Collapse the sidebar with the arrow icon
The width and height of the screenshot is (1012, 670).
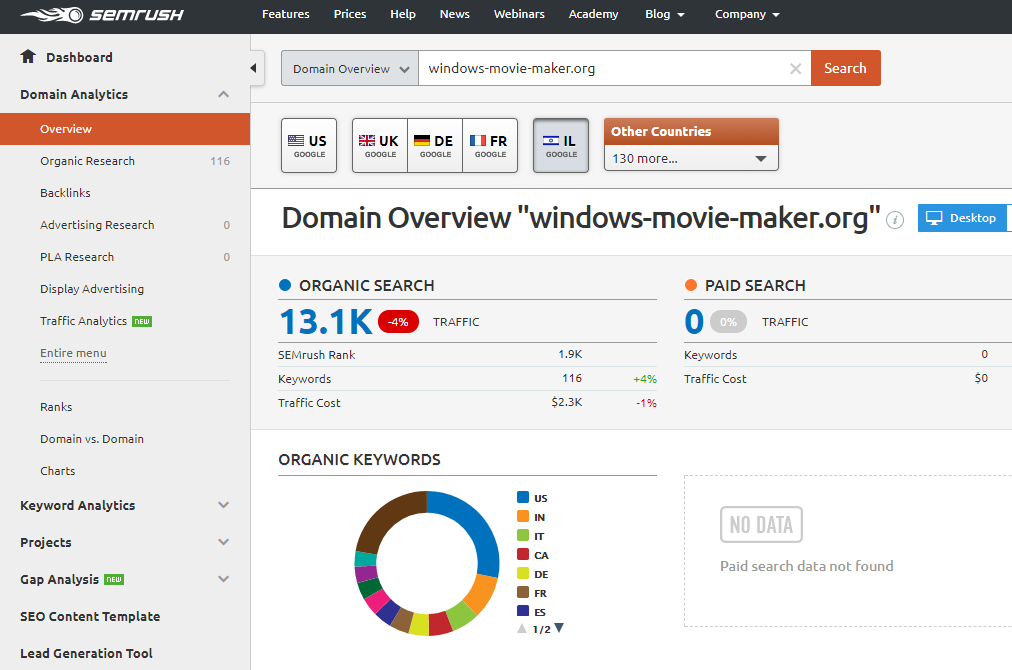[x=253, y=68]
